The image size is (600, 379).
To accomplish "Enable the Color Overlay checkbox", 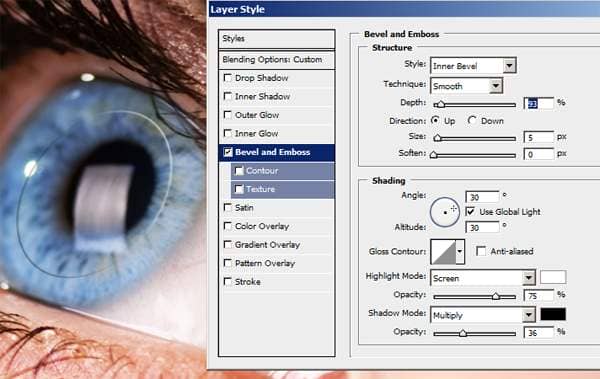I will point(228,226).
